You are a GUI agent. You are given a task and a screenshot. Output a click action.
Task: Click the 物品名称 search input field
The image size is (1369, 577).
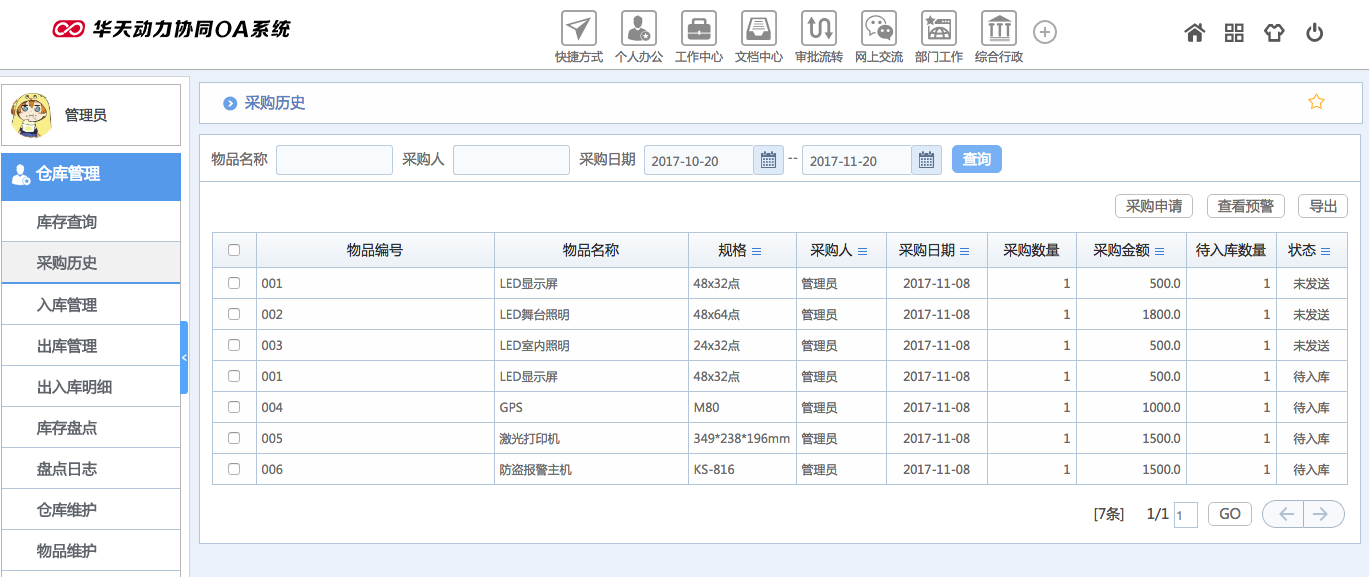pyautogui.click(x=334, y=160)
